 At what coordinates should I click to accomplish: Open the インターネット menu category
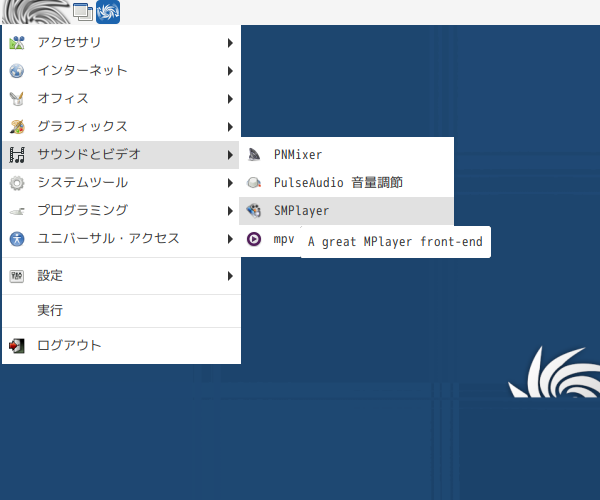[x=121, y=71]
